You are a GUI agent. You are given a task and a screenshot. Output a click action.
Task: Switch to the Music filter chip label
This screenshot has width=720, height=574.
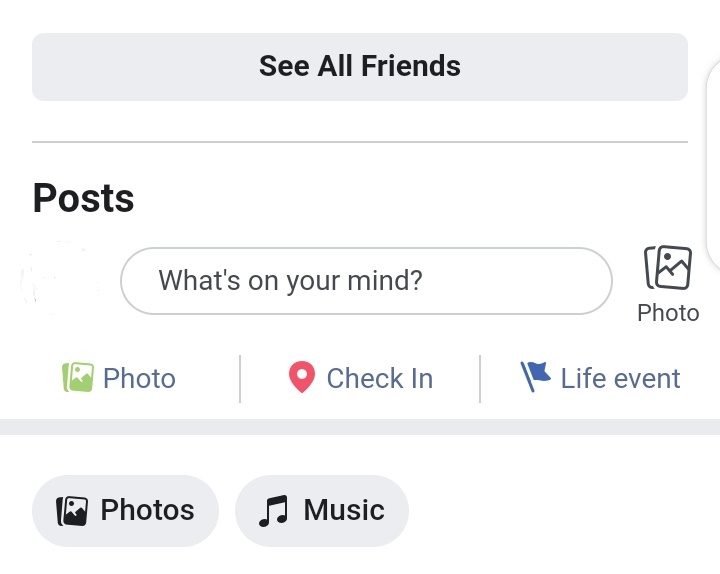[x=344, y=511]
